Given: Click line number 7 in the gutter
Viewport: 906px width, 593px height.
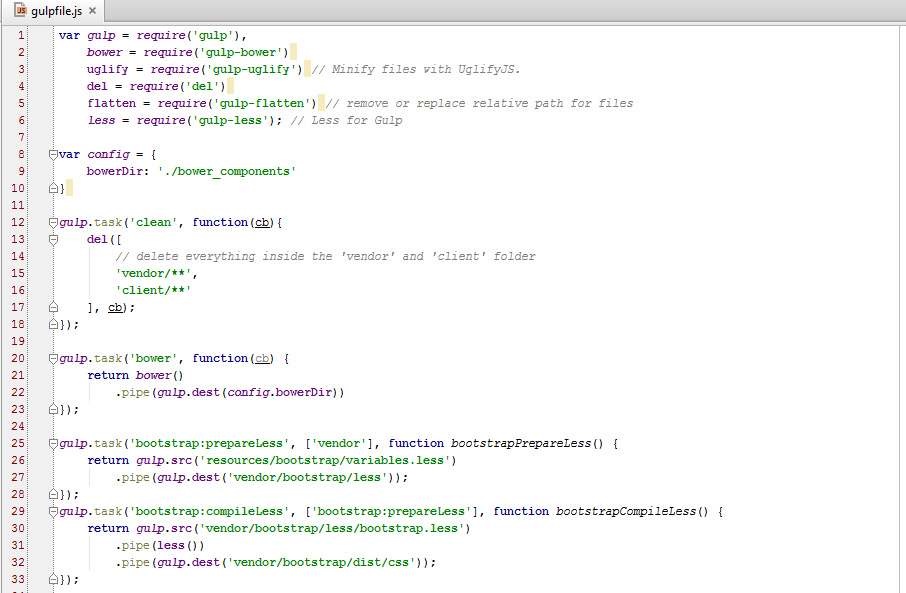Looking at the screenshot, I should click(21, 138).
